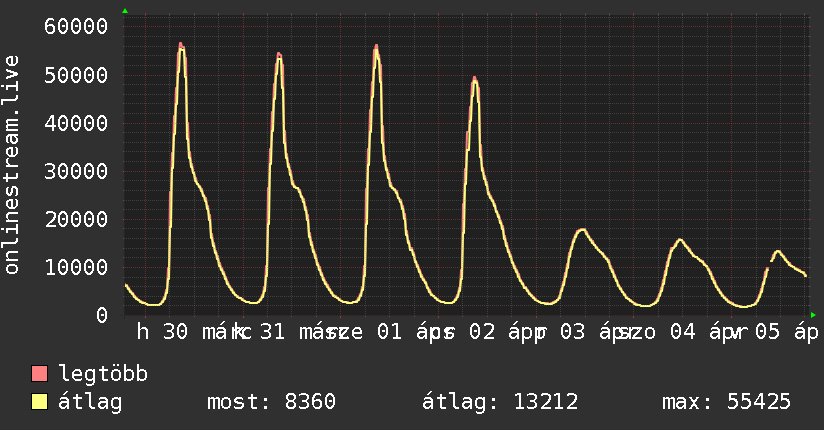The image size is (824, 430).
Task: Click the '05' date label on x-axis
Action: pos(767,332)
